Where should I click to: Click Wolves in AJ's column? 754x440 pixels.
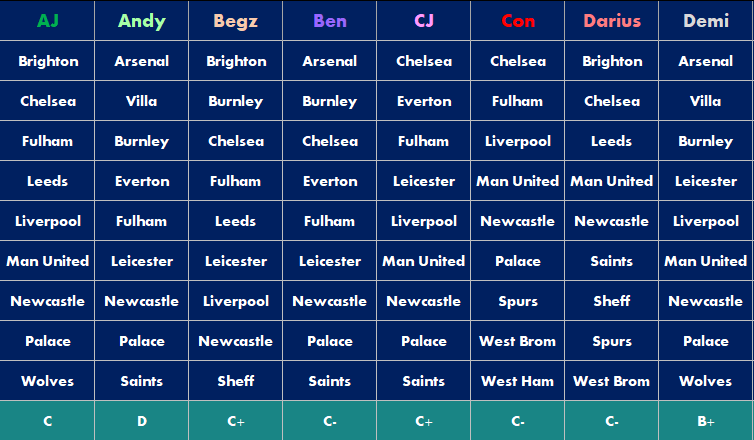pyautogui.click(x=47, y=381)
